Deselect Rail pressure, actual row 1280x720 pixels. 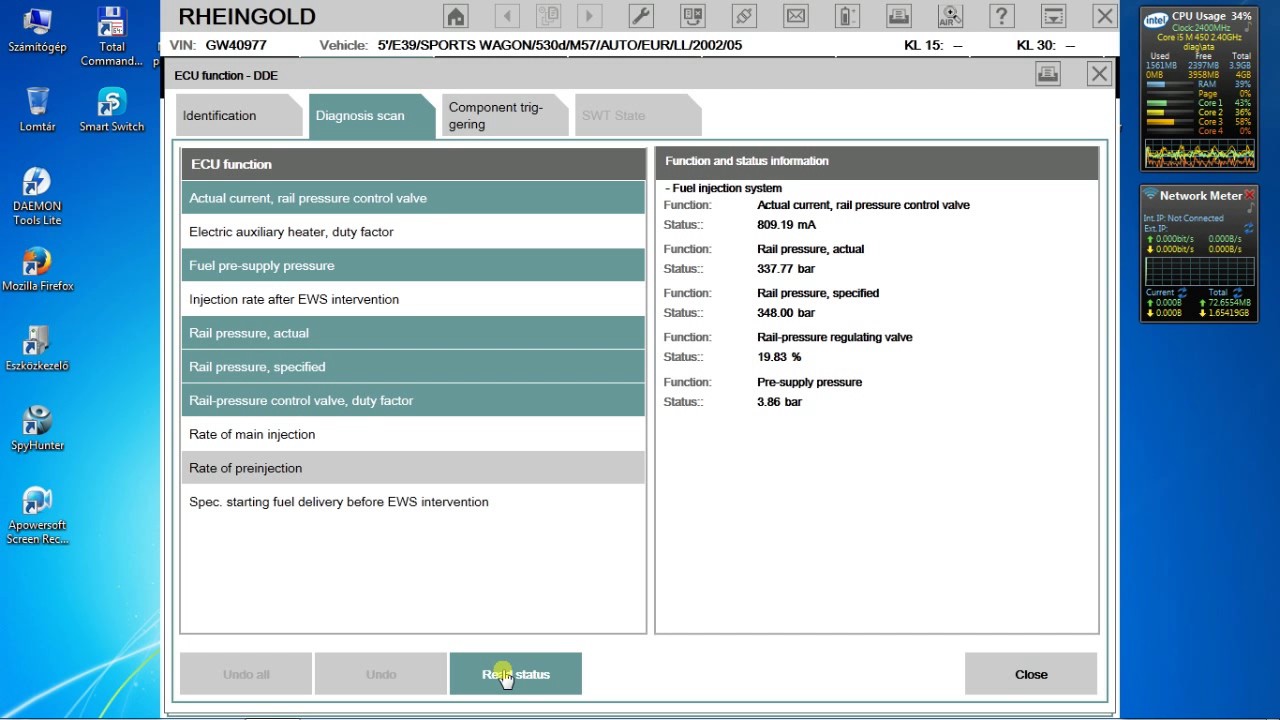(413, 333)
